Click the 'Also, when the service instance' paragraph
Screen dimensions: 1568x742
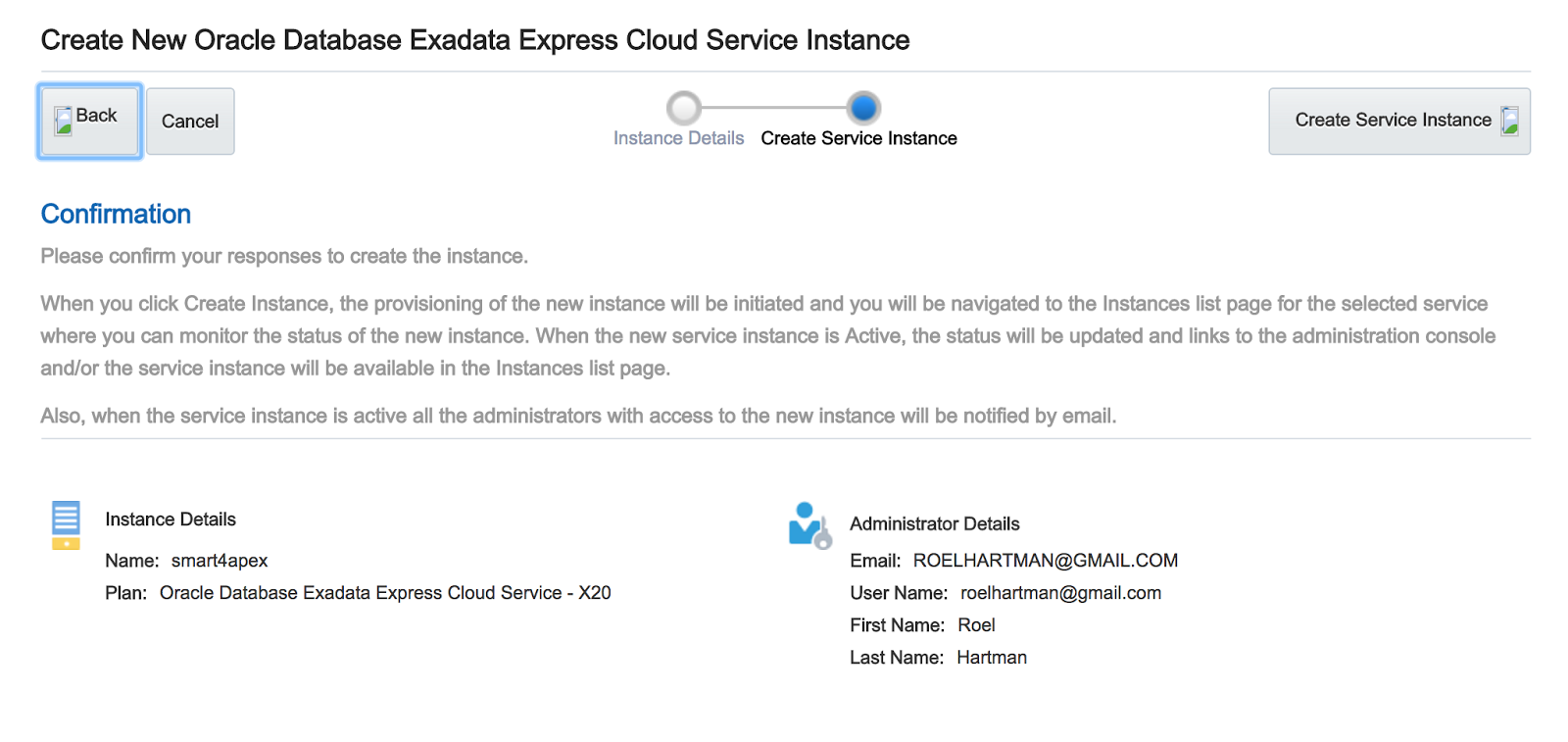[578, 416]
